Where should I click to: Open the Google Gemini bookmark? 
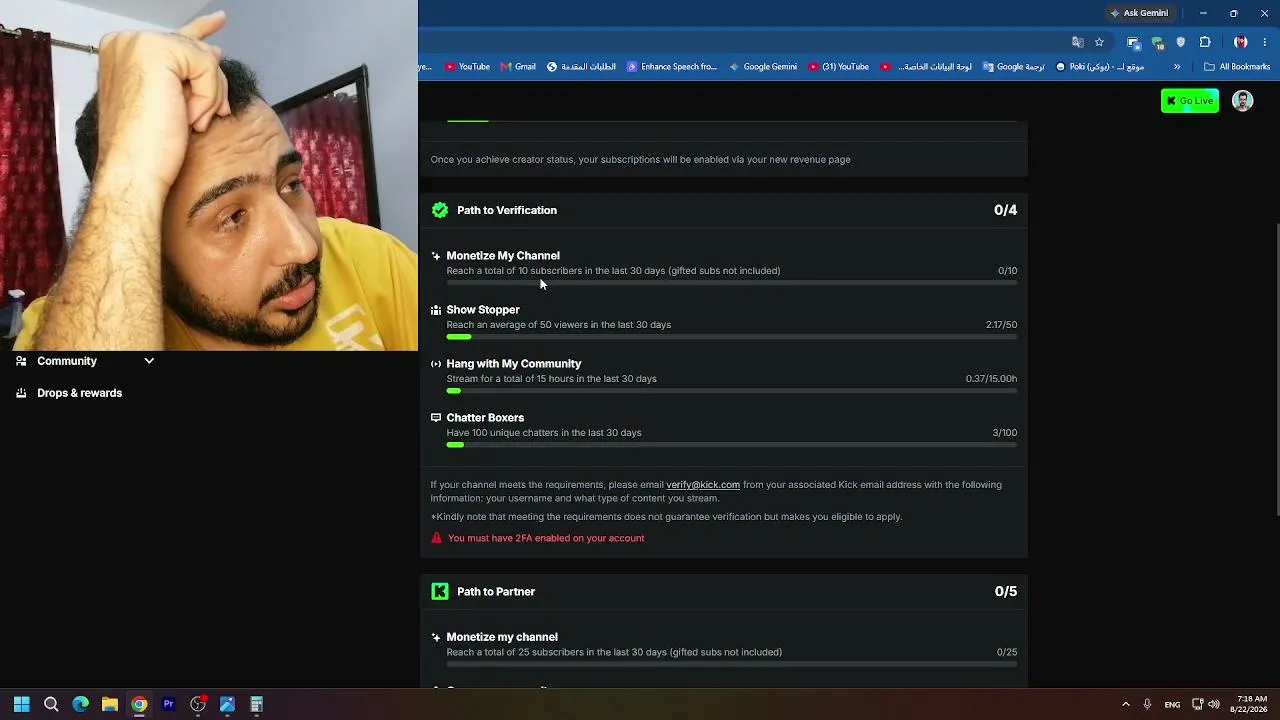coord(763,67)
